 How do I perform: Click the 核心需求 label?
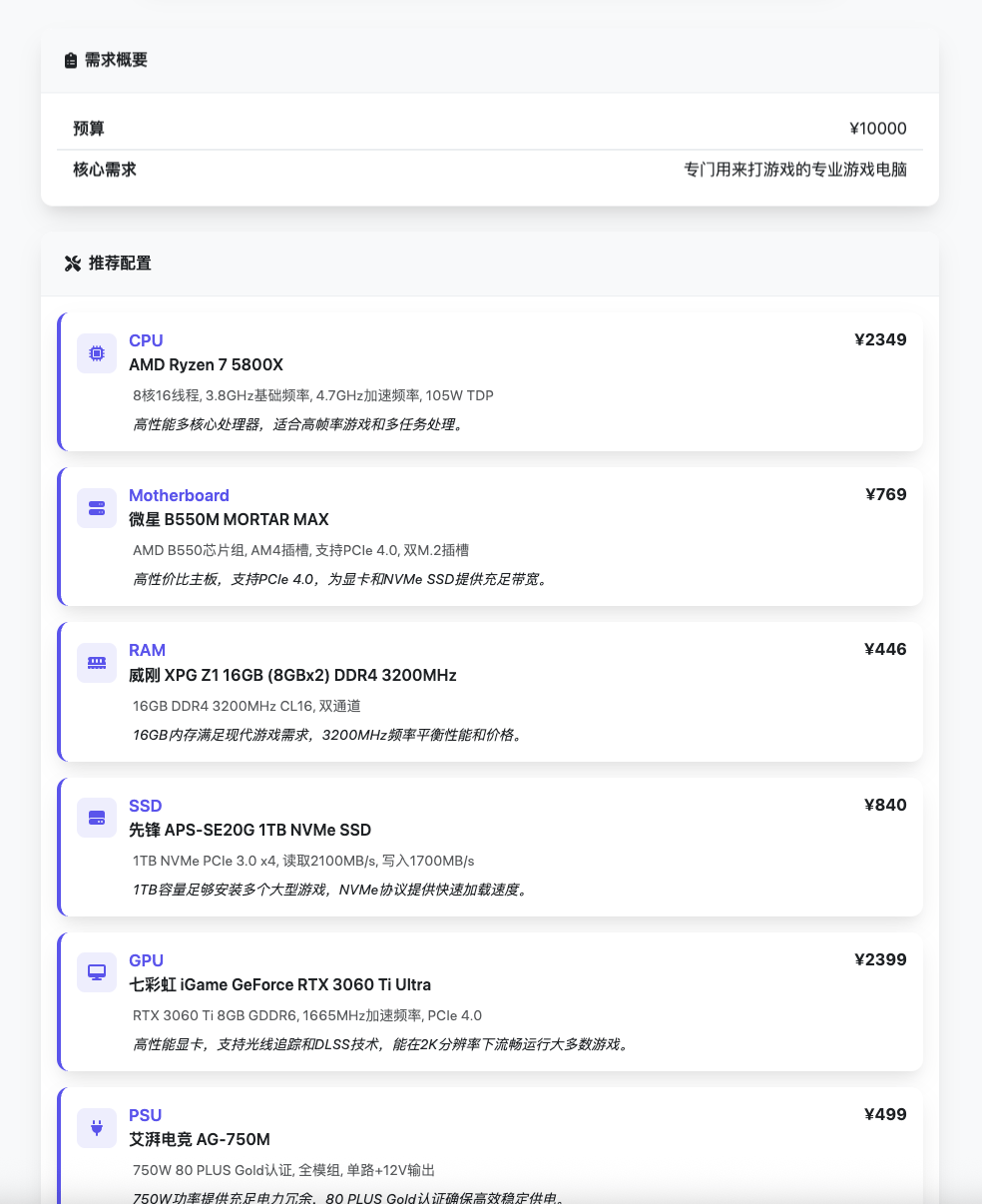click(105, 170)
